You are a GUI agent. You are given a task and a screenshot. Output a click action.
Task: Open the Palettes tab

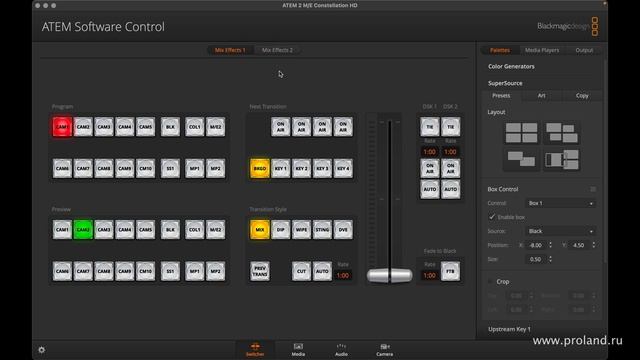500,50
